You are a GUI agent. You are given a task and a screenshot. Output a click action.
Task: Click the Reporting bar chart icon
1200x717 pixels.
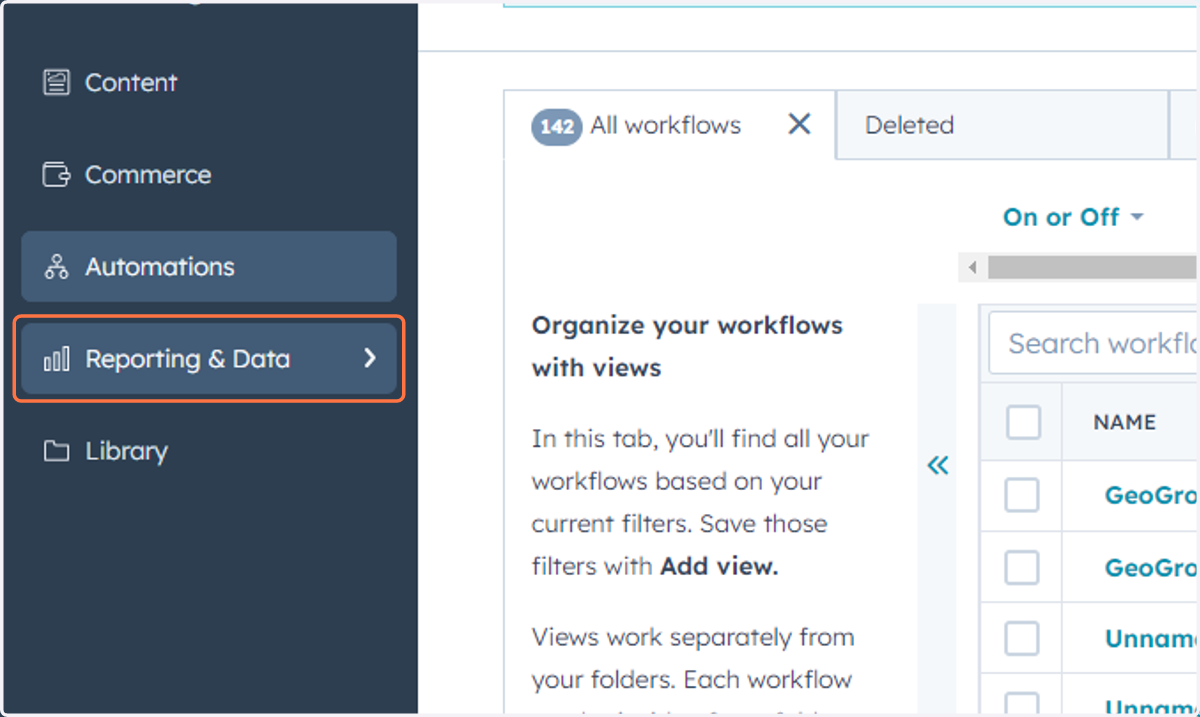click(x=57, y=359)
